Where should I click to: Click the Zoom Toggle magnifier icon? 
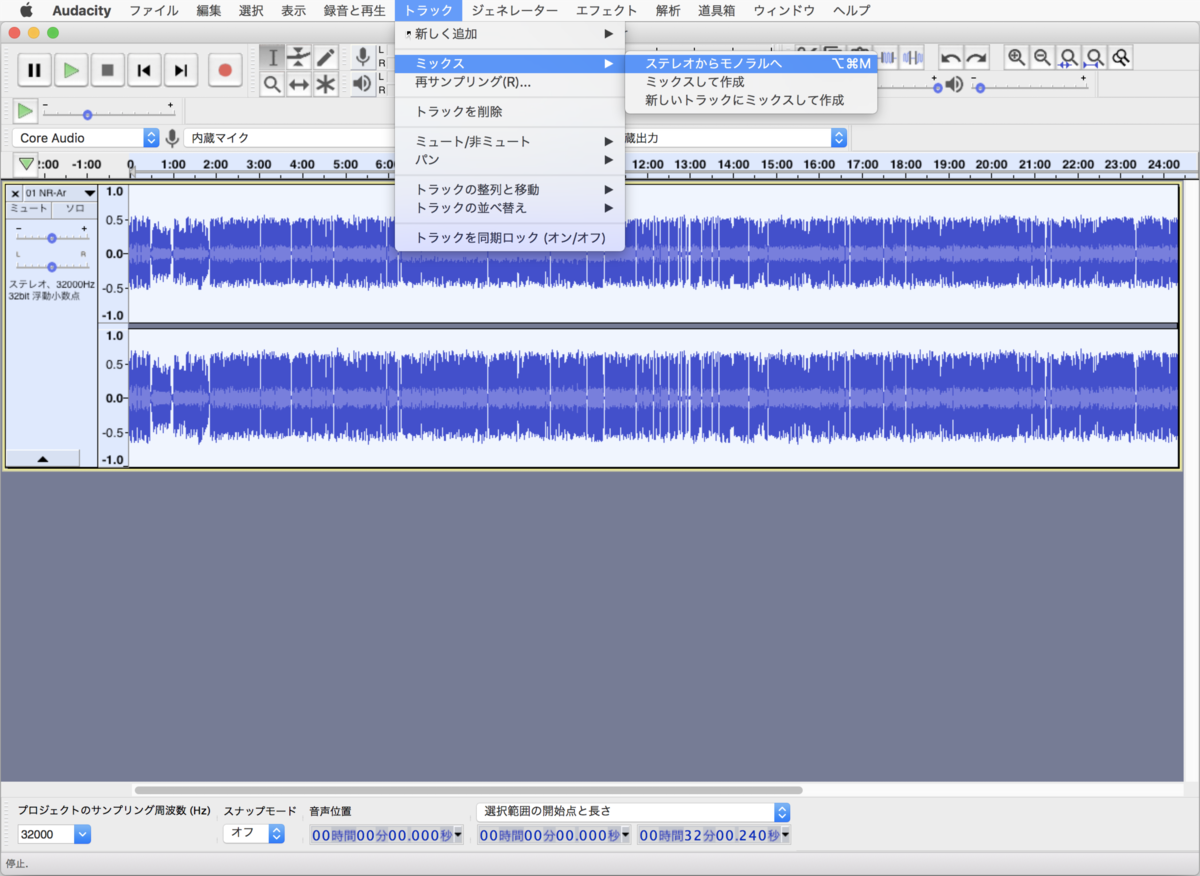point(1121,58)
